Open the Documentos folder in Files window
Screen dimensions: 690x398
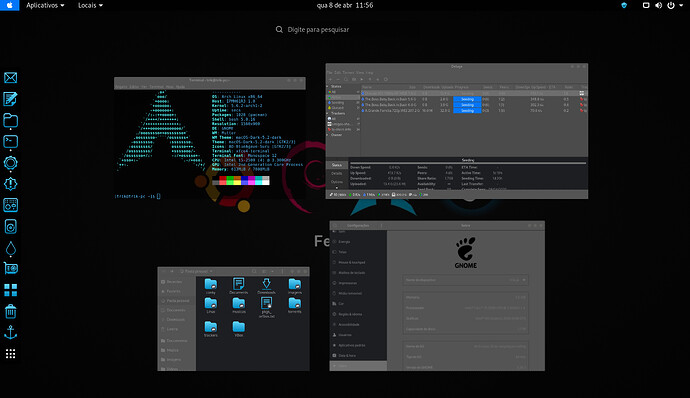239,286
